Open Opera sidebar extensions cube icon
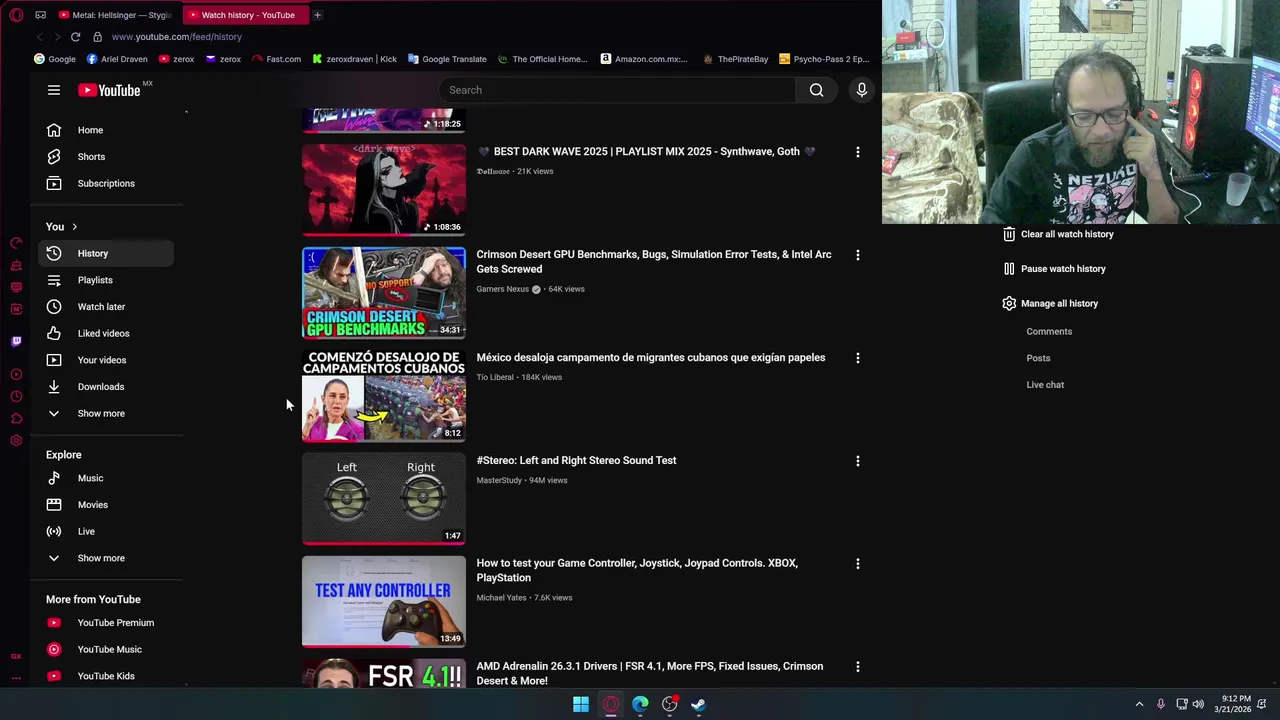 [16, 418]
